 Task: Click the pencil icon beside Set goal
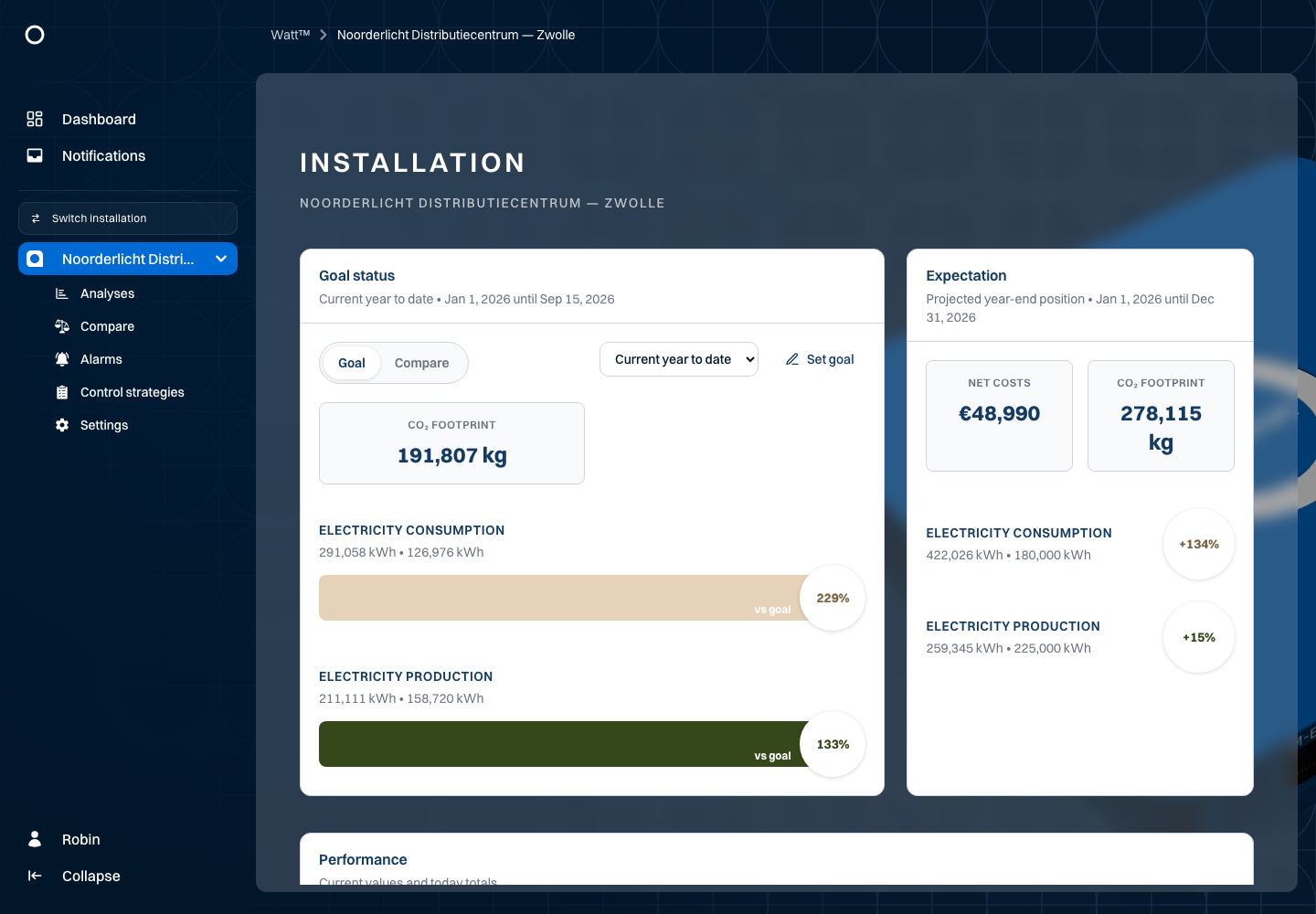[792, 359]
